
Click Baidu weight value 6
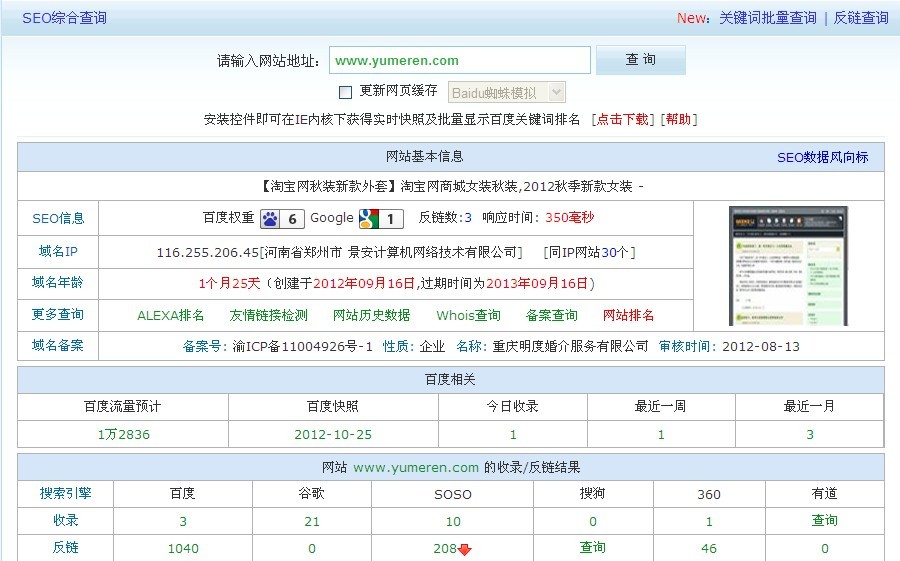(x=293, y=219)
